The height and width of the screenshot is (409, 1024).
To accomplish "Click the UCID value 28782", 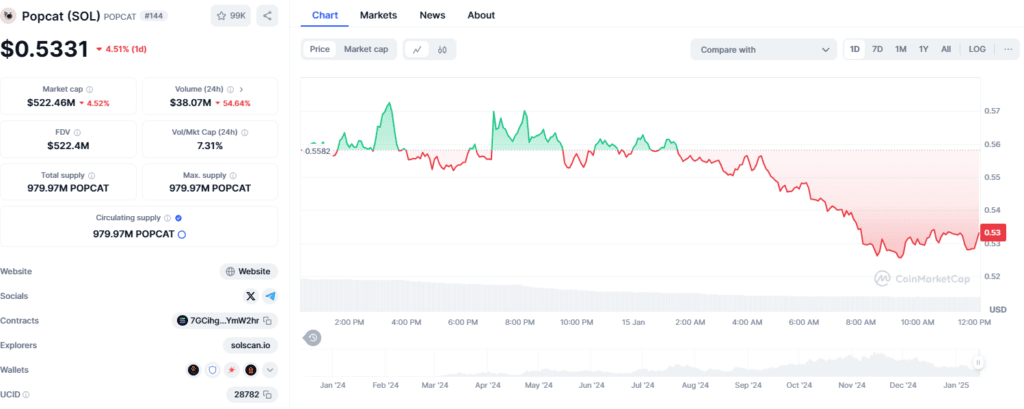I will pos(247,395).
